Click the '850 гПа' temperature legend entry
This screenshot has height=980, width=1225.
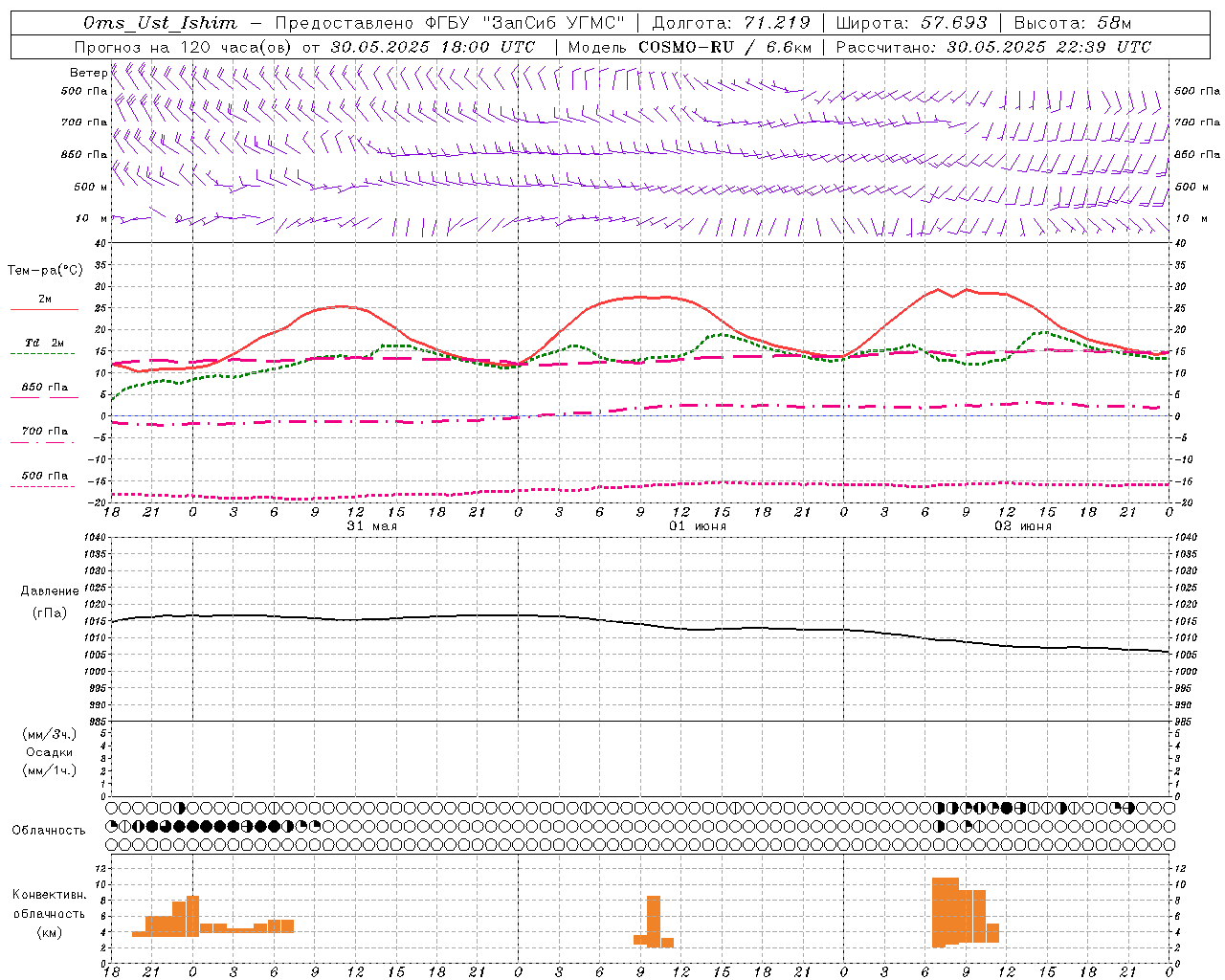[45, 388]
